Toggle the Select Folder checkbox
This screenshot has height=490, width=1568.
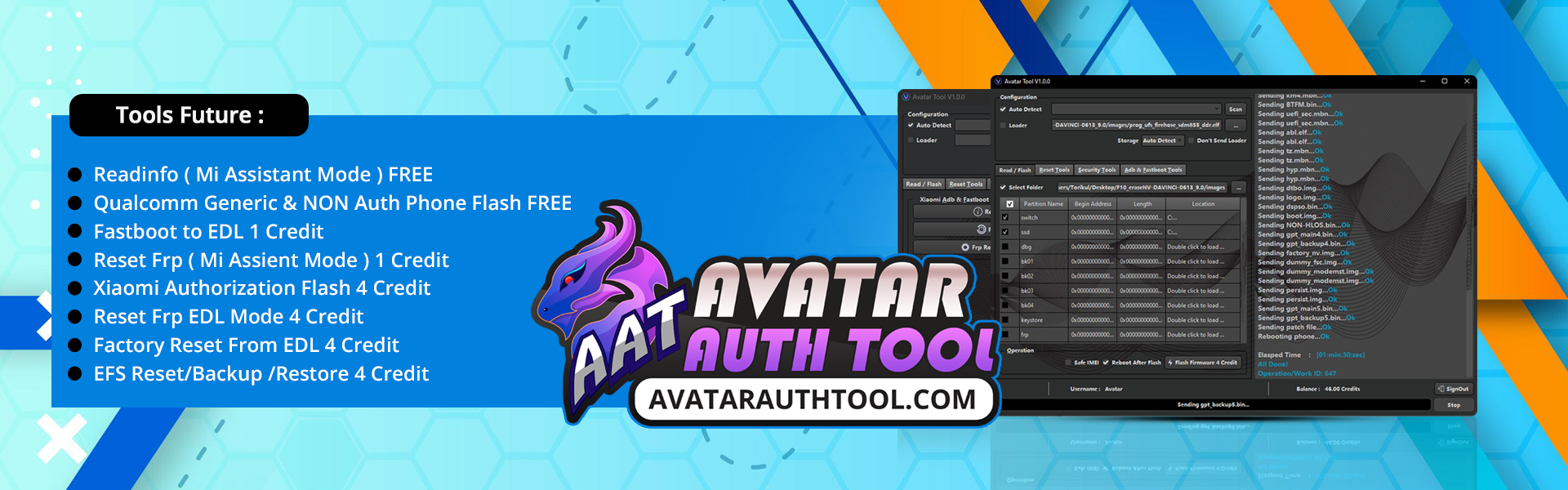click(x=1003, y=188)
